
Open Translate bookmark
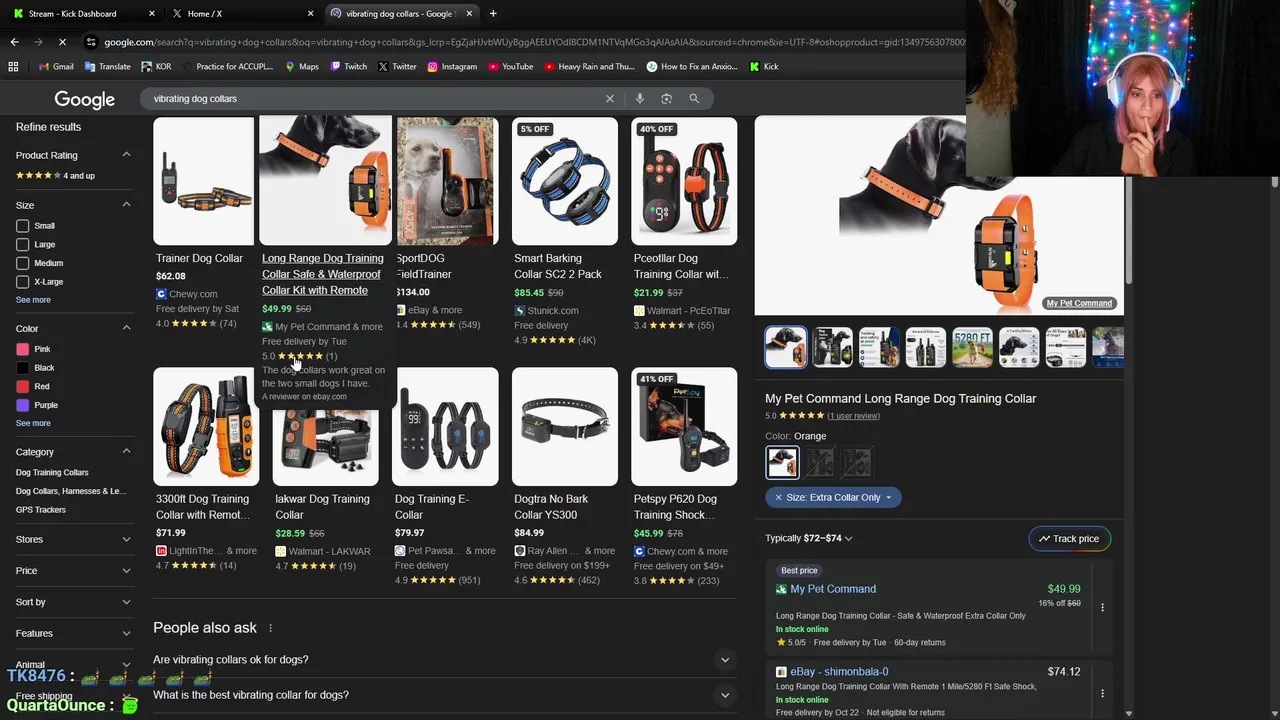[x=108, y=66]
